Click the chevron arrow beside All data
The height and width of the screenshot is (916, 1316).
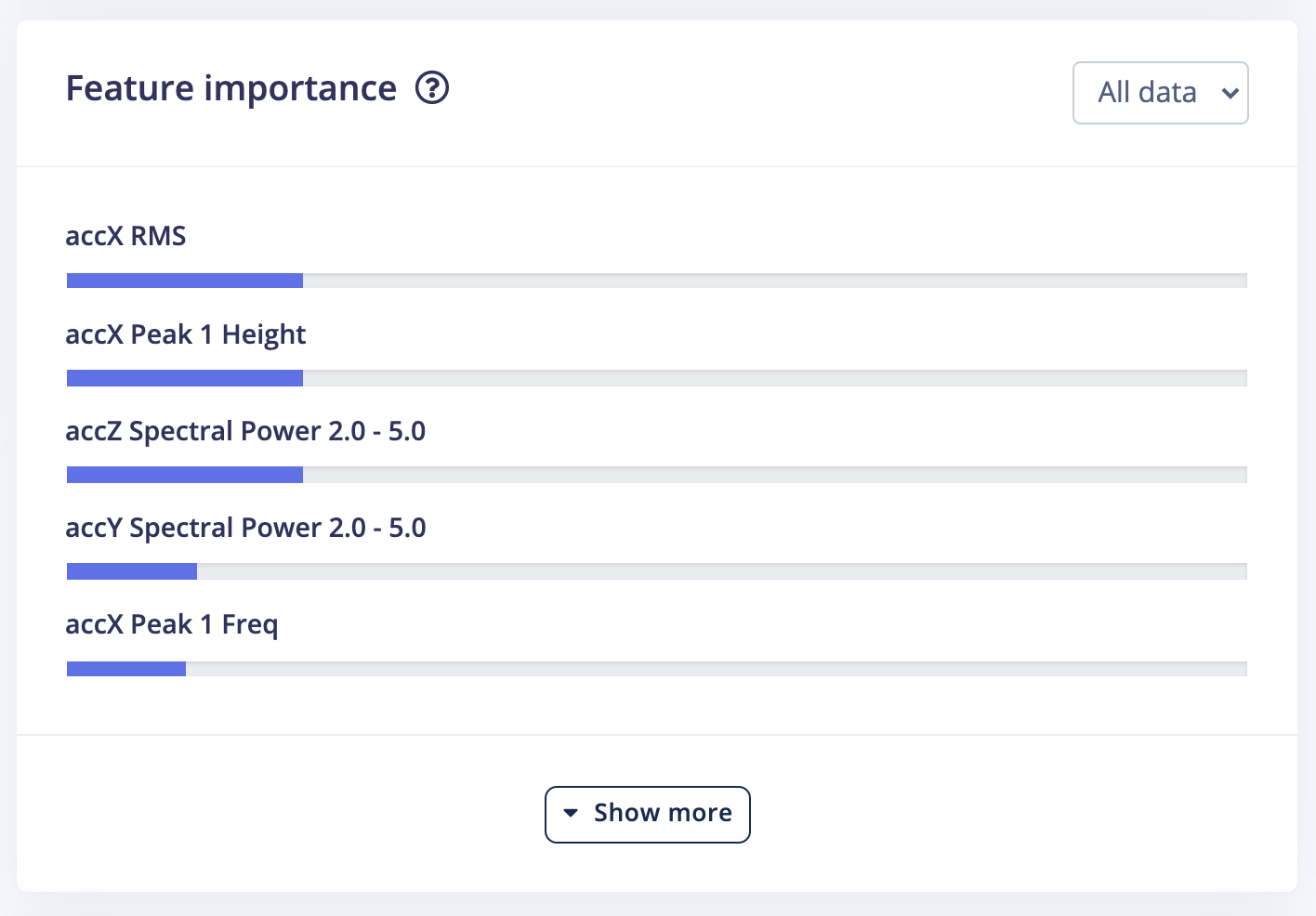pyautogui.click(x=1230, y=93)
